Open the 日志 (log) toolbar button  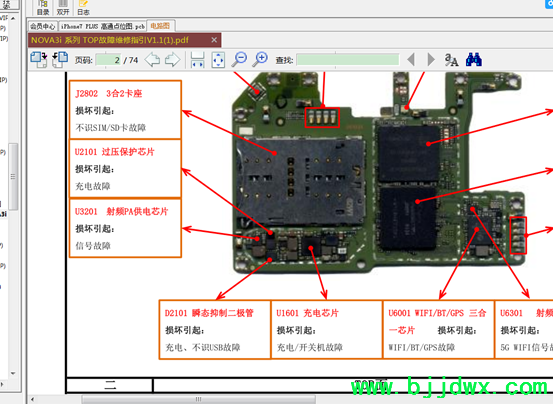tap(83, 8)
